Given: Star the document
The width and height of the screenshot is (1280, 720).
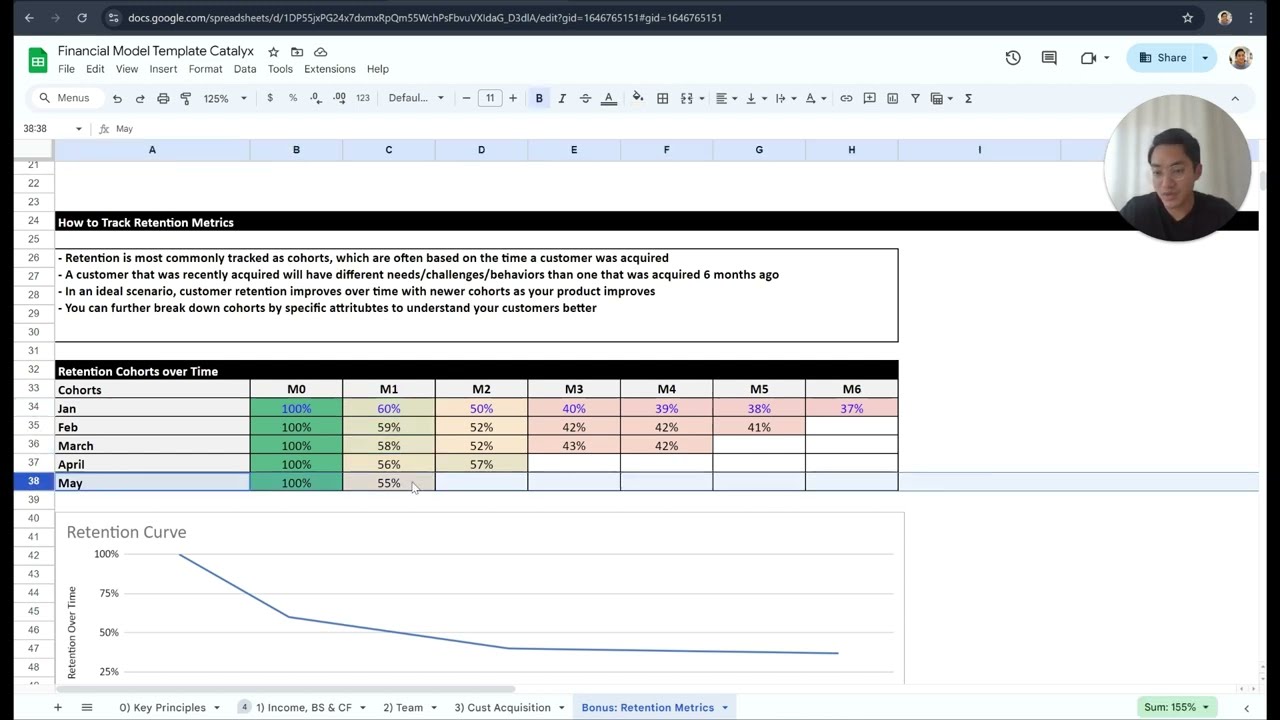Looking at the screenshot, I should pos(273,52).
